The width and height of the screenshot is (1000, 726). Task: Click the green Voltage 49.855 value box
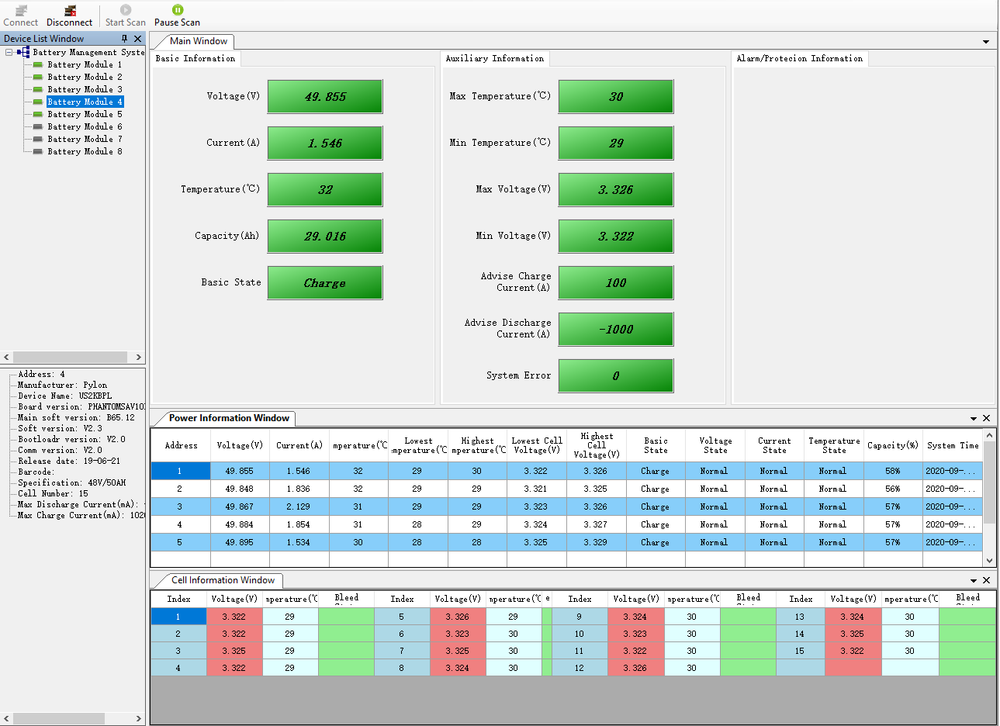[325, 97]
